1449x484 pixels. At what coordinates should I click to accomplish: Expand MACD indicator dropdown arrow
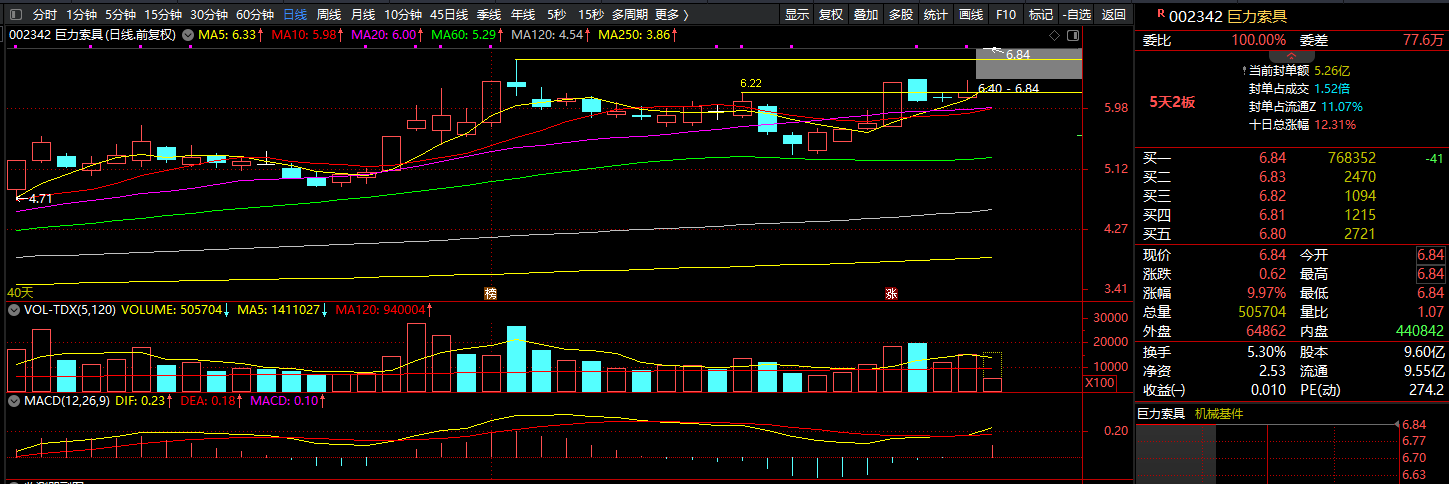point(14,401)
